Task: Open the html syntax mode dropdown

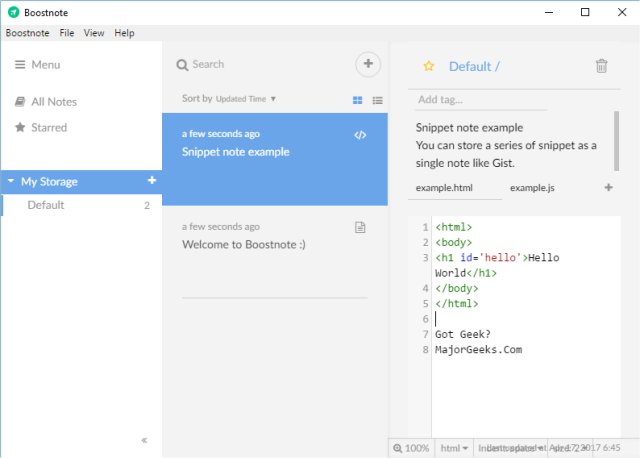Action: coord(455,448)
